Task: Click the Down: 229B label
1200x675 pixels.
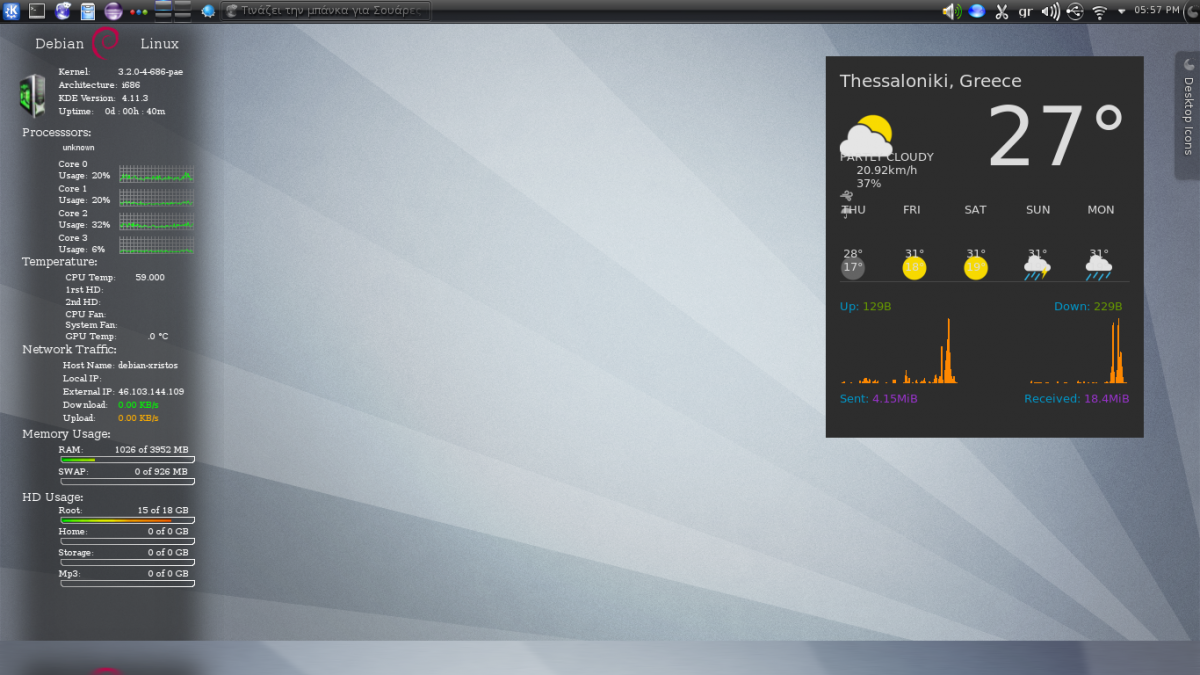Action: tap(1088, 306)
